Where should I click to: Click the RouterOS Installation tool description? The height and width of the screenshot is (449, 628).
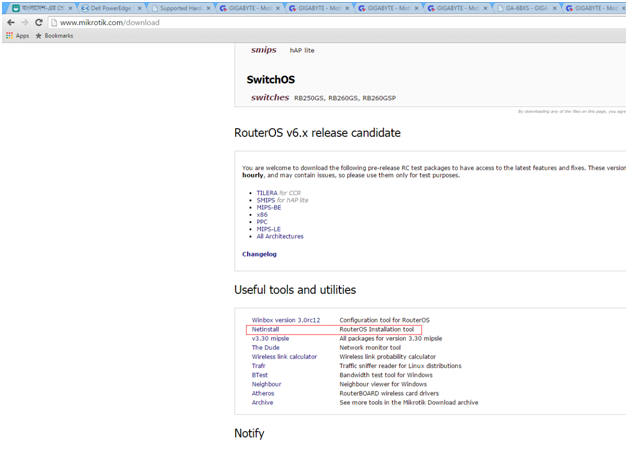pyautogui.click(x=376, y=329)
